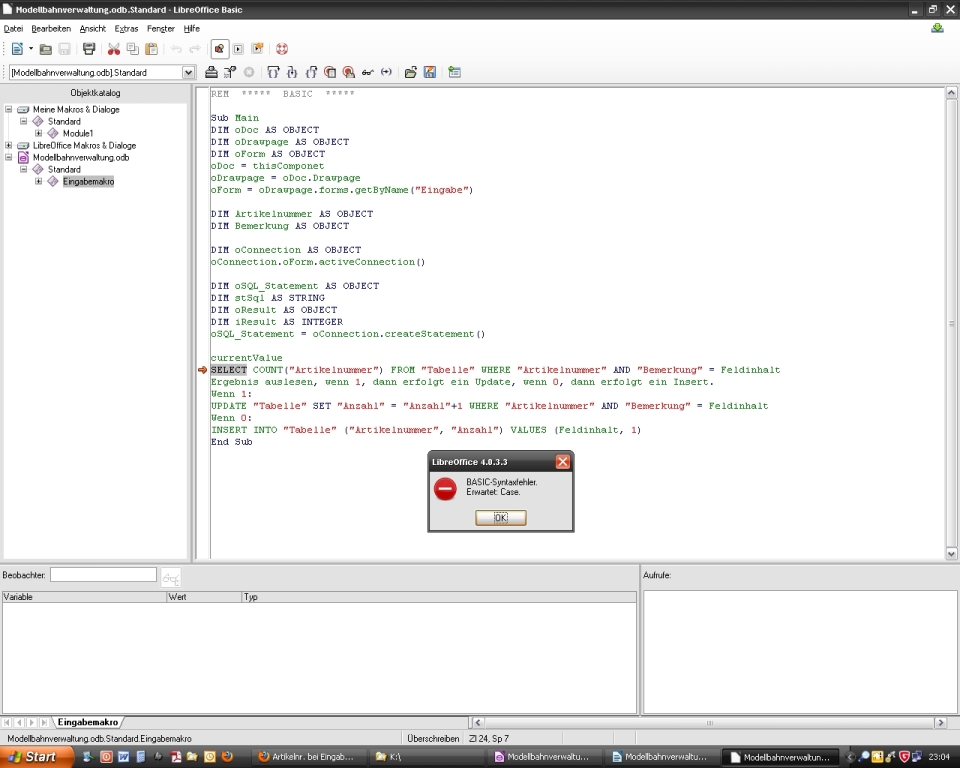
Task: Click the update notification icon in menu bar
Action: 937,29
